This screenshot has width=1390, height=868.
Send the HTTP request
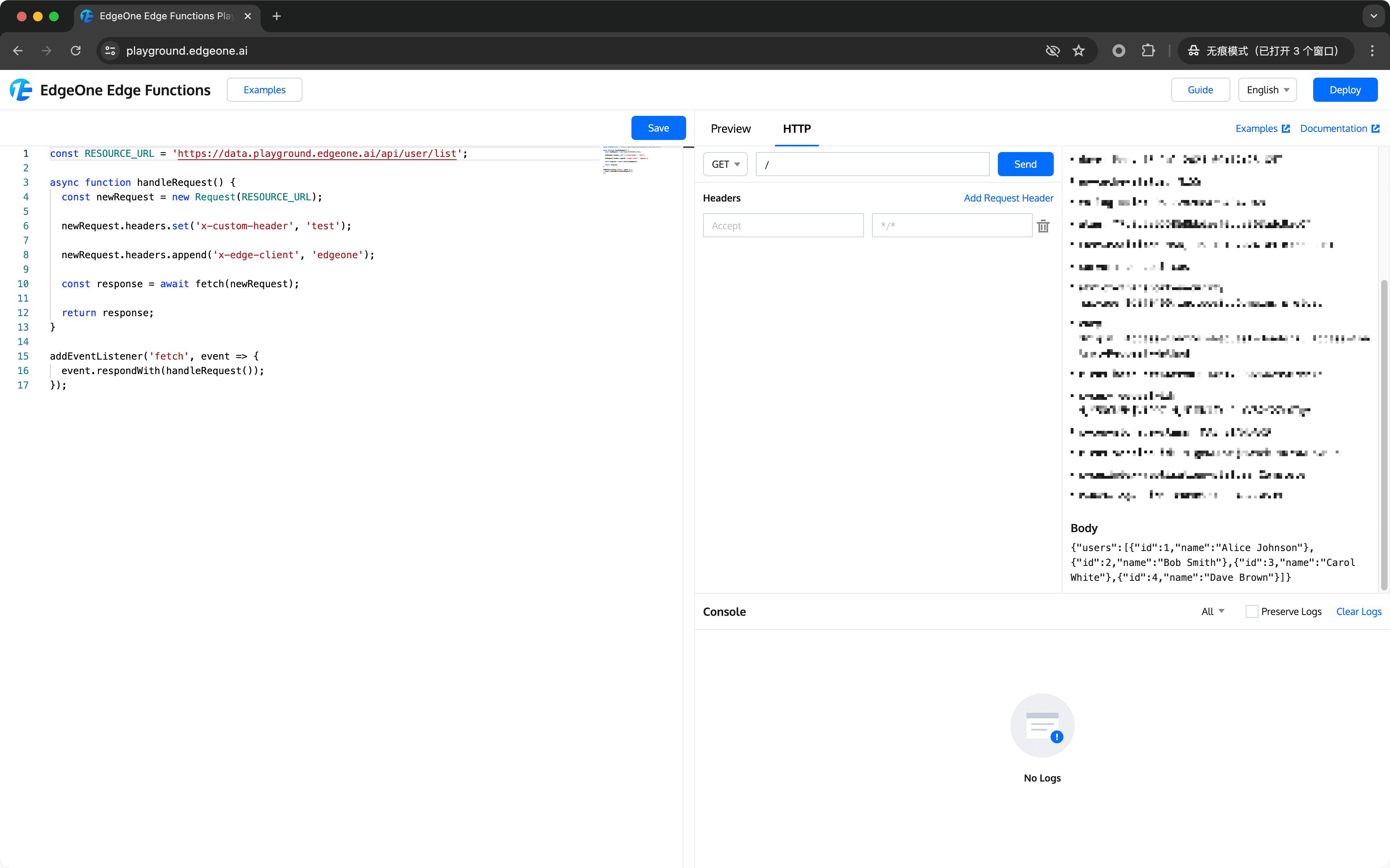(x=1025, y=164)
